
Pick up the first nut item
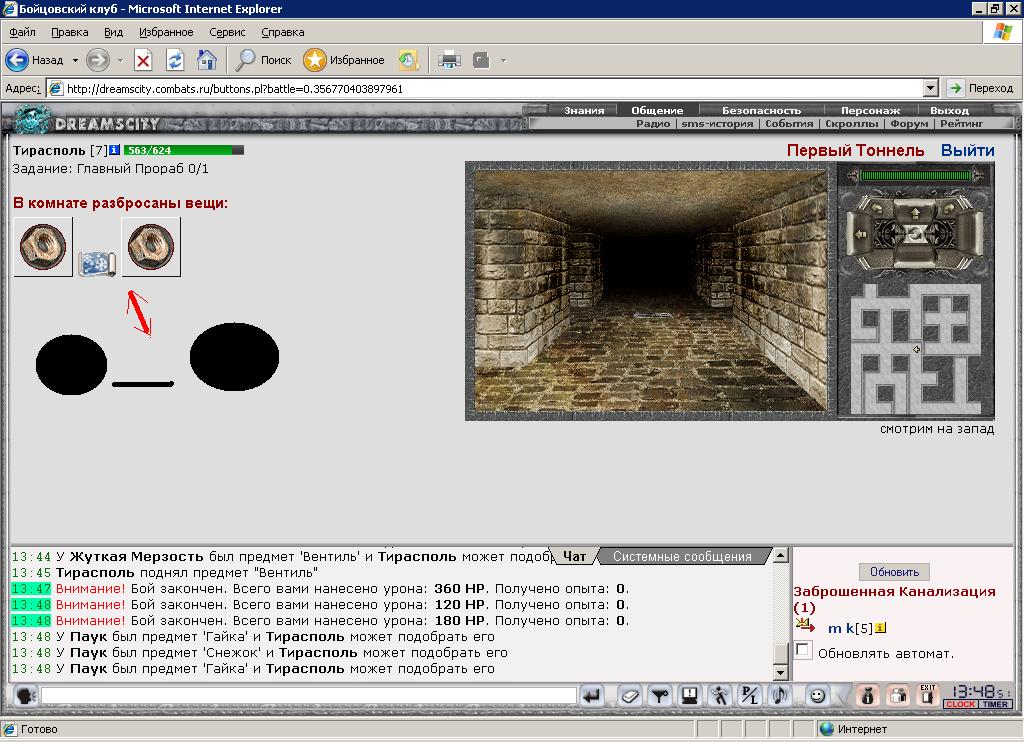point(43,247)
